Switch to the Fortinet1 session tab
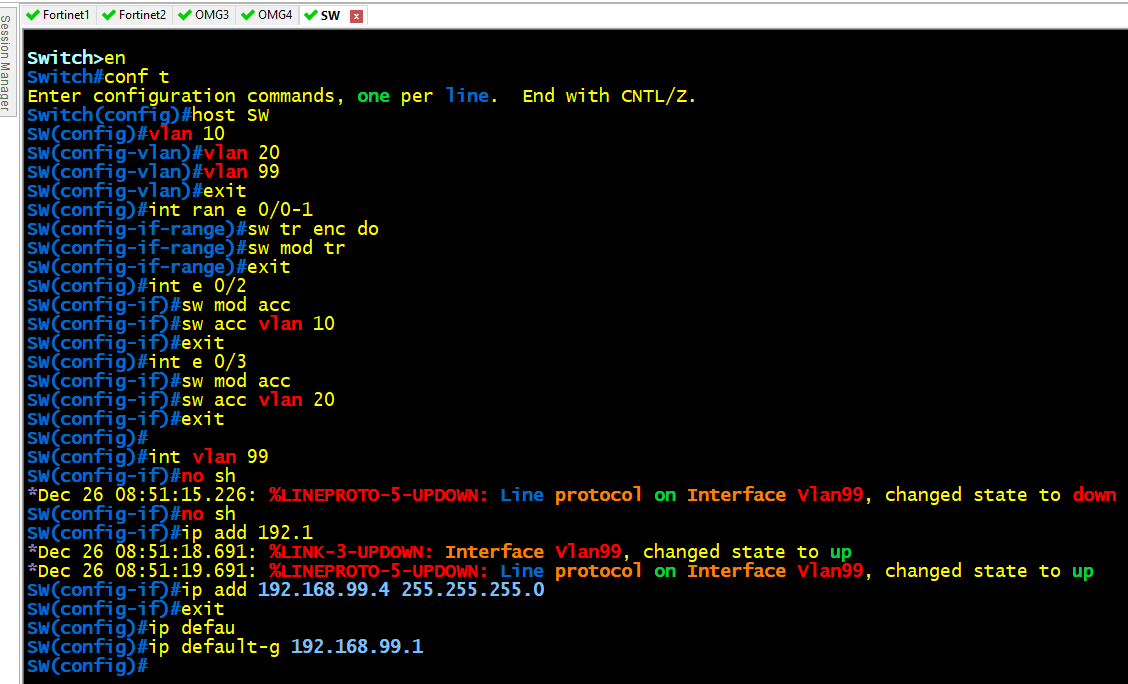Image resolution: width=1128 pixels, height=684 pixels. (65, 15)
